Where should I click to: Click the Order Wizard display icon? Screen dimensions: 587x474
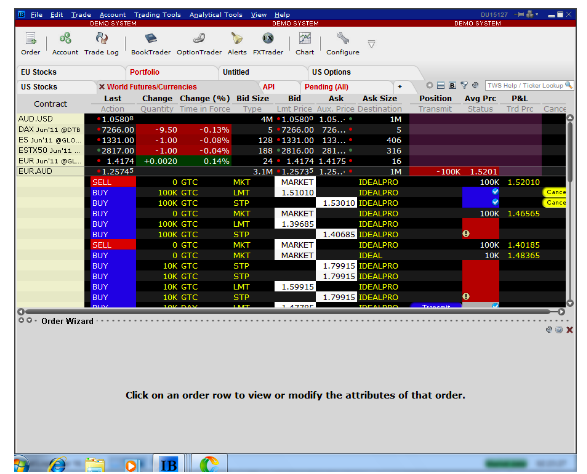[x=559, y=329]
